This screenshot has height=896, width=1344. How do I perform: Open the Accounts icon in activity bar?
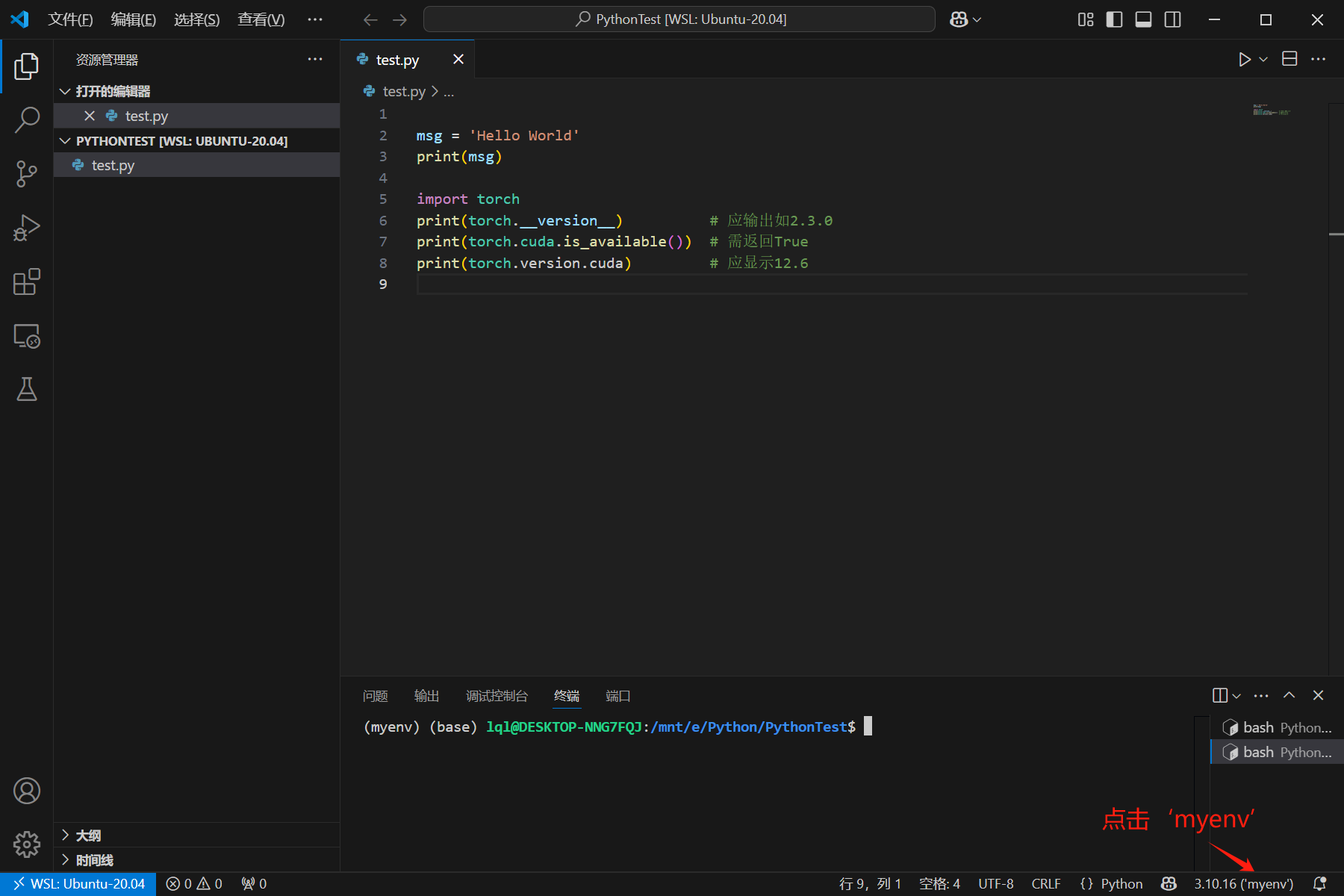point(27,791)
